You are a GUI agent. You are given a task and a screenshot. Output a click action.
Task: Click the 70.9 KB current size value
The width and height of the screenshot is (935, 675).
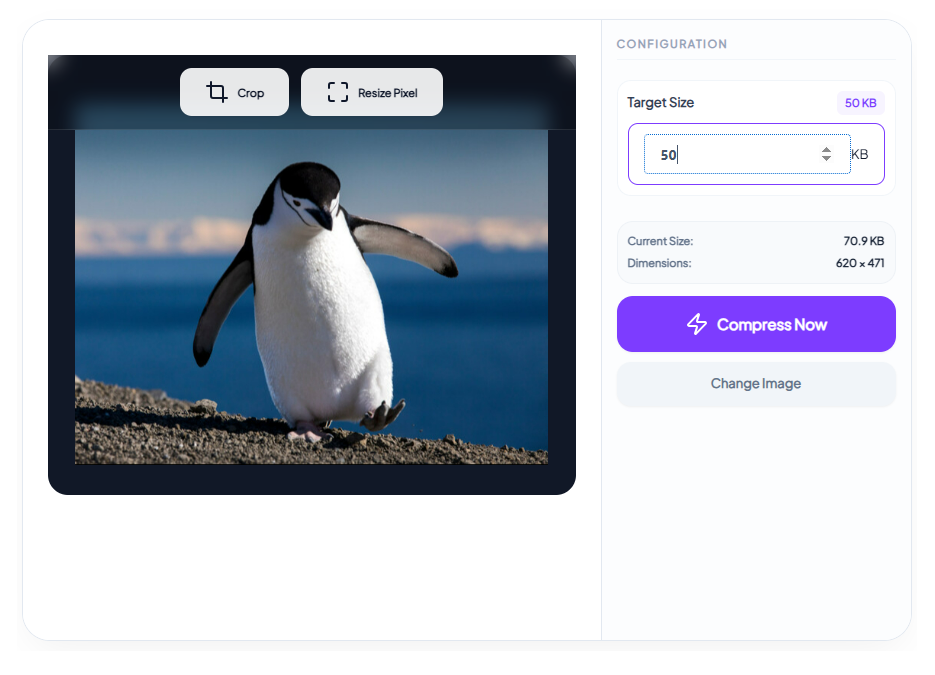point(863,241)
